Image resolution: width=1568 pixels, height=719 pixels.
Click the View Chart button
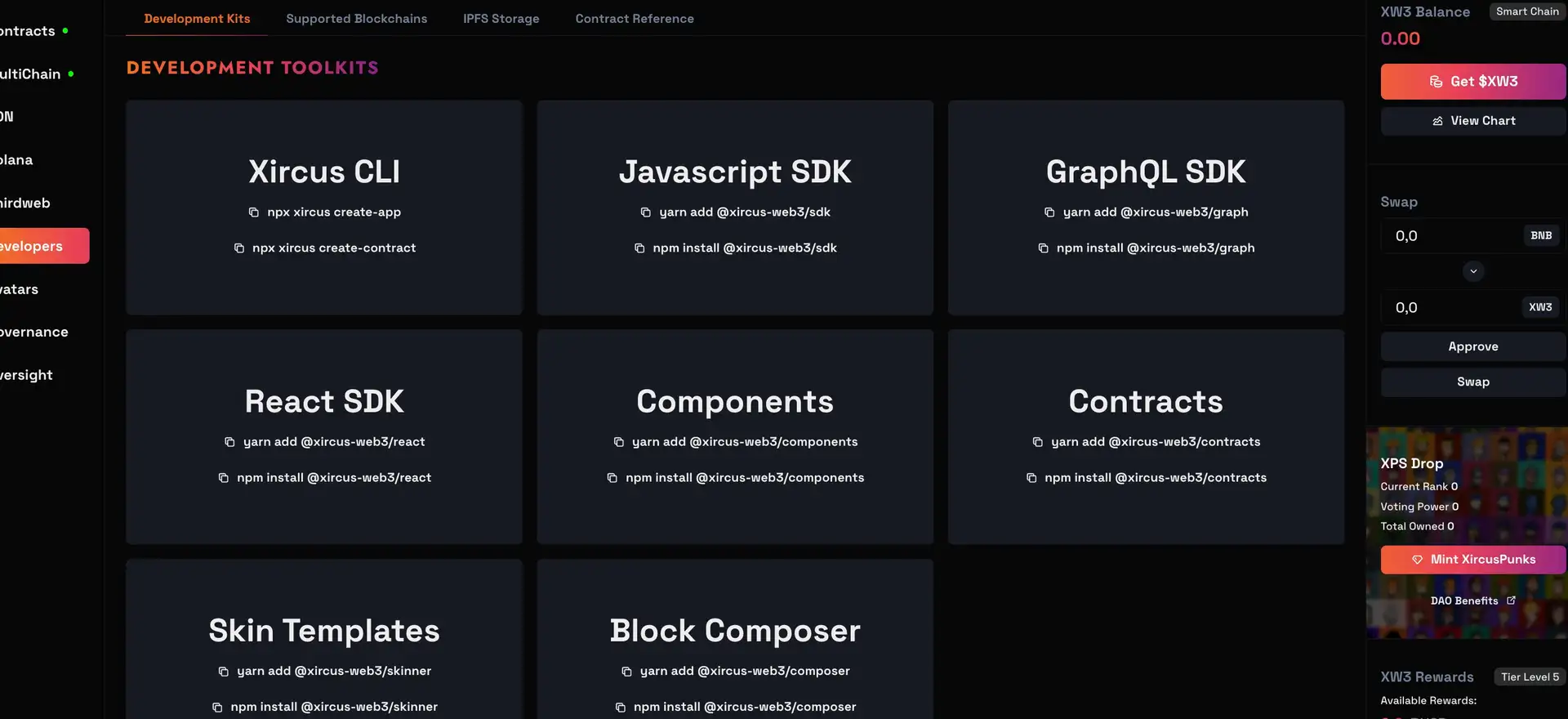pos(1473,121)
